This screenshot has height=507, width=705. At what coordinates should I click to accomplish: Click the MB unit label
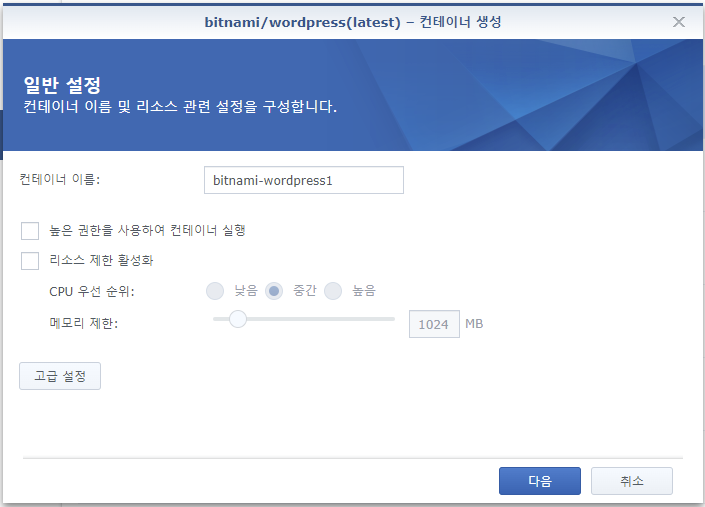[x=474, y=324]
